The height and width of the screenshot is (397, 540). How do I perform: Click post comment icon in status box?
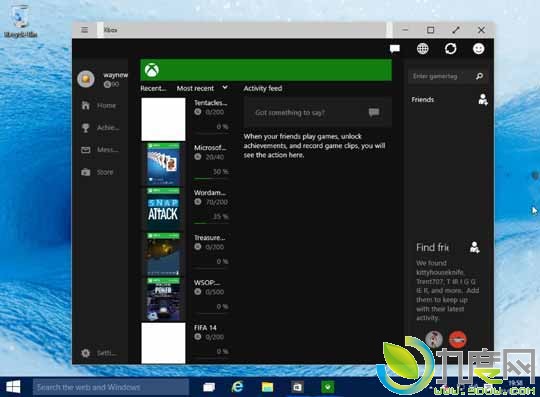pyautogui.click(x=374, y=112)
